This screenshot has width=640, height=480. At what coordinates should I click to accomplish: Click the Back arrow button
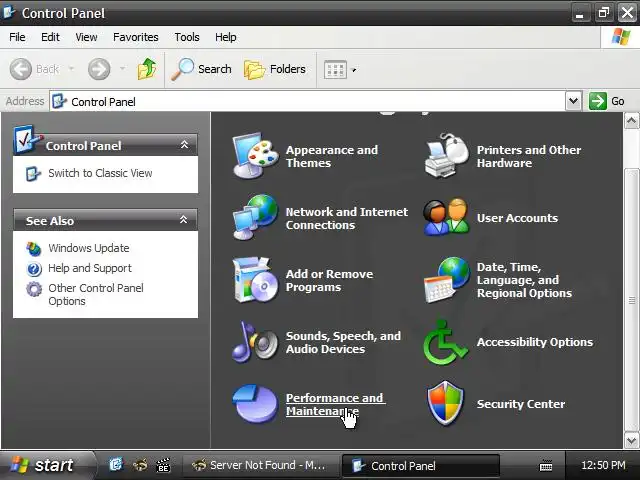coord(20,69)
